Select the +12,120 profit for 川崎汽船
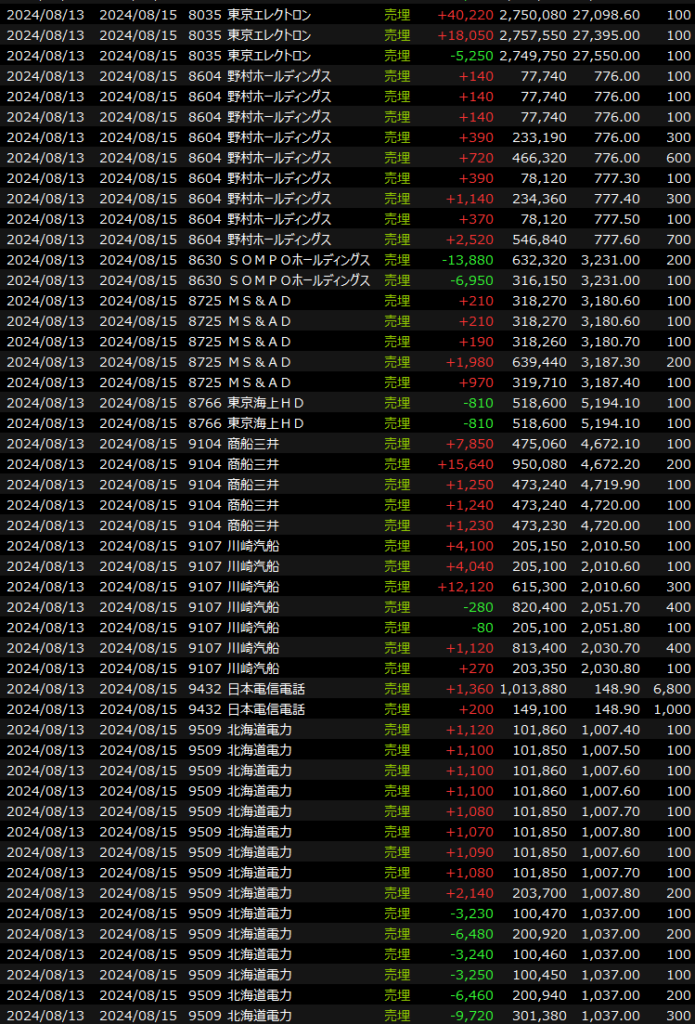This screenshot has width=695, height=1024. [465, 588]
